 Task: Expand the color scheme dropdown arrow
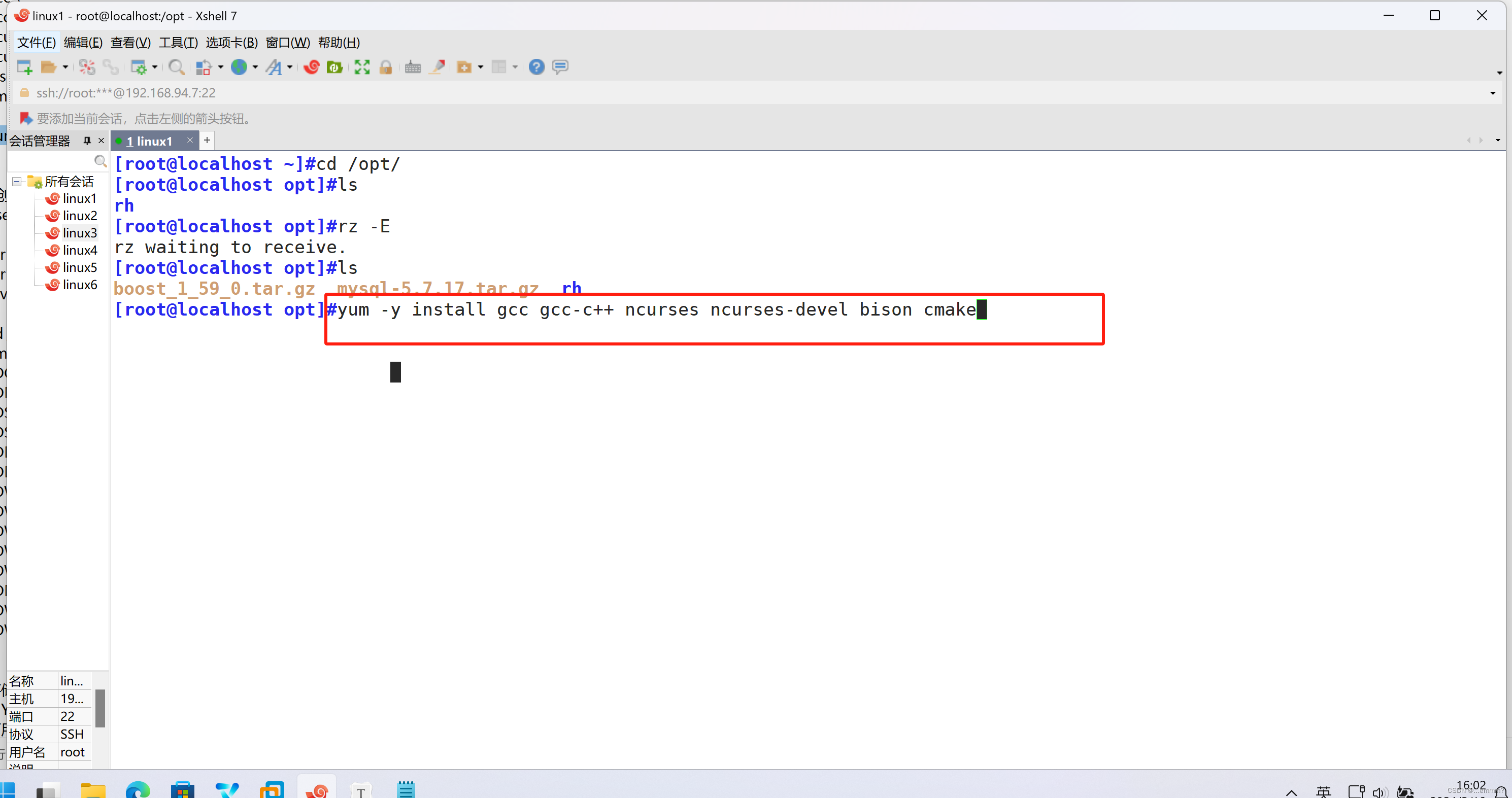(221, 67)
